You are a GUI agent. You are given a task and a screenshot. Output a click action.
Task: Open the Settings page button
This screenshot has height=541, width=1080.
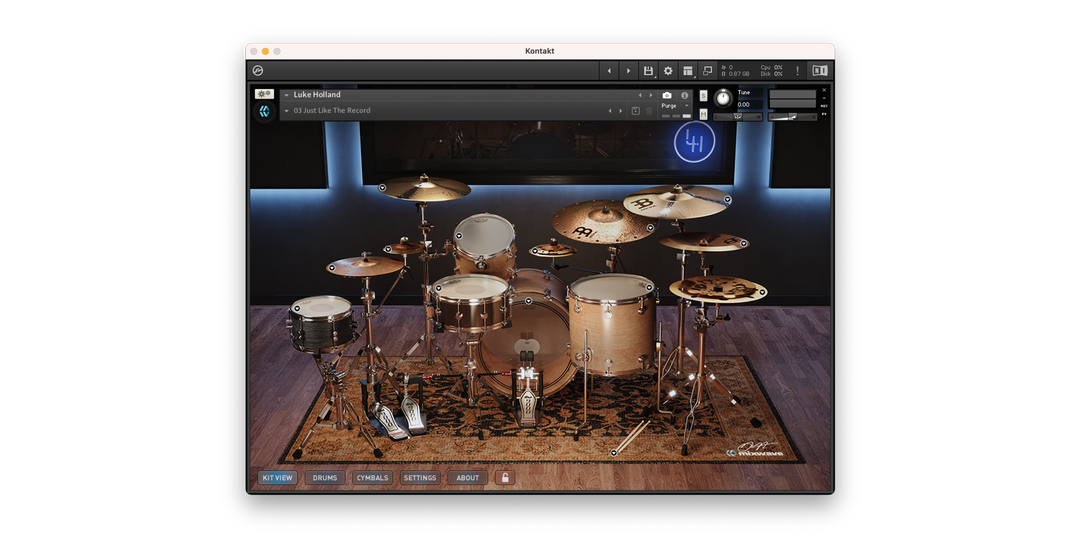pos(420,478)
